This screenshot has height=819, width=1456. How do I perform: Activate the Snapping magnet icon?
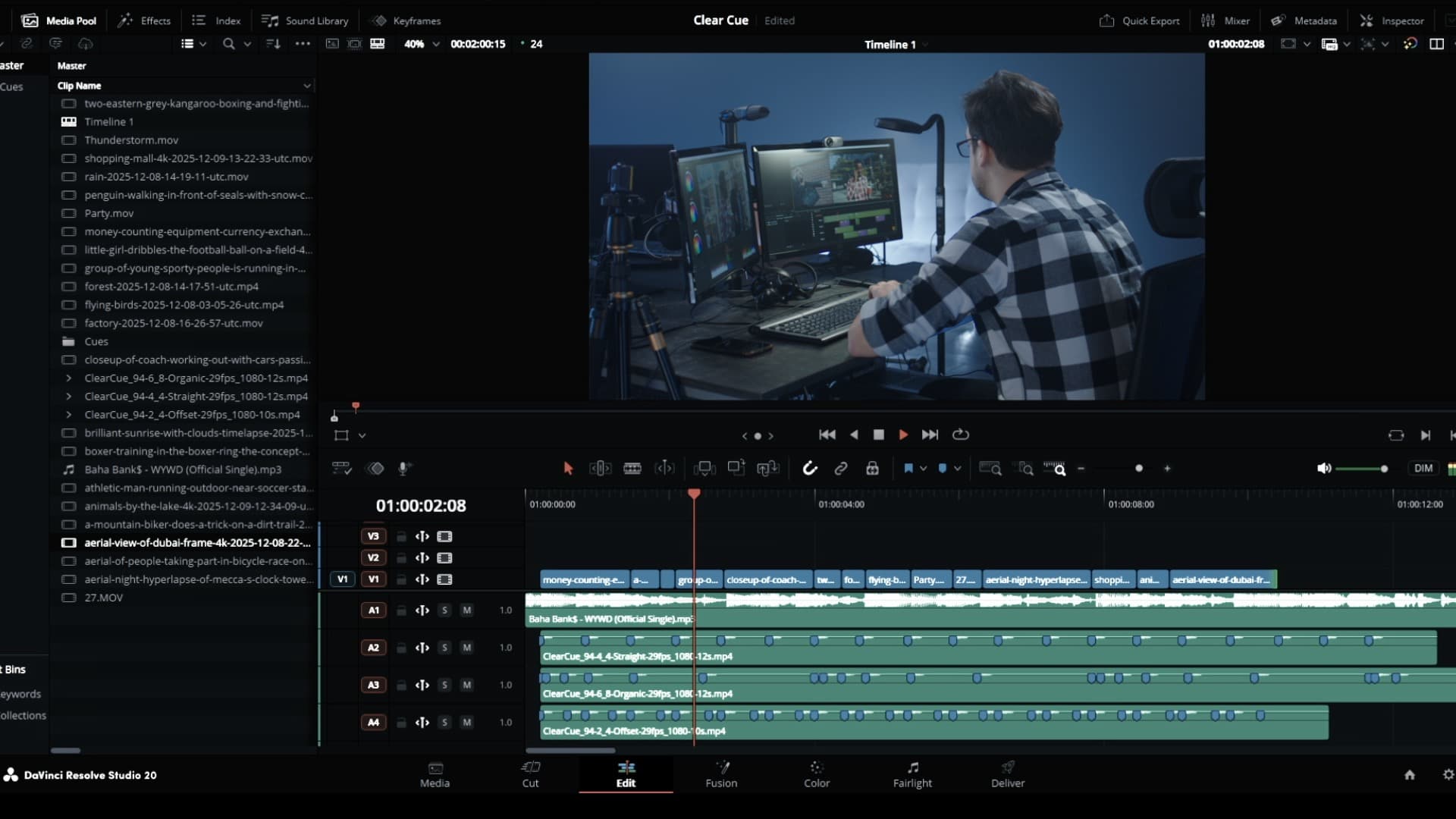point(810,468)
